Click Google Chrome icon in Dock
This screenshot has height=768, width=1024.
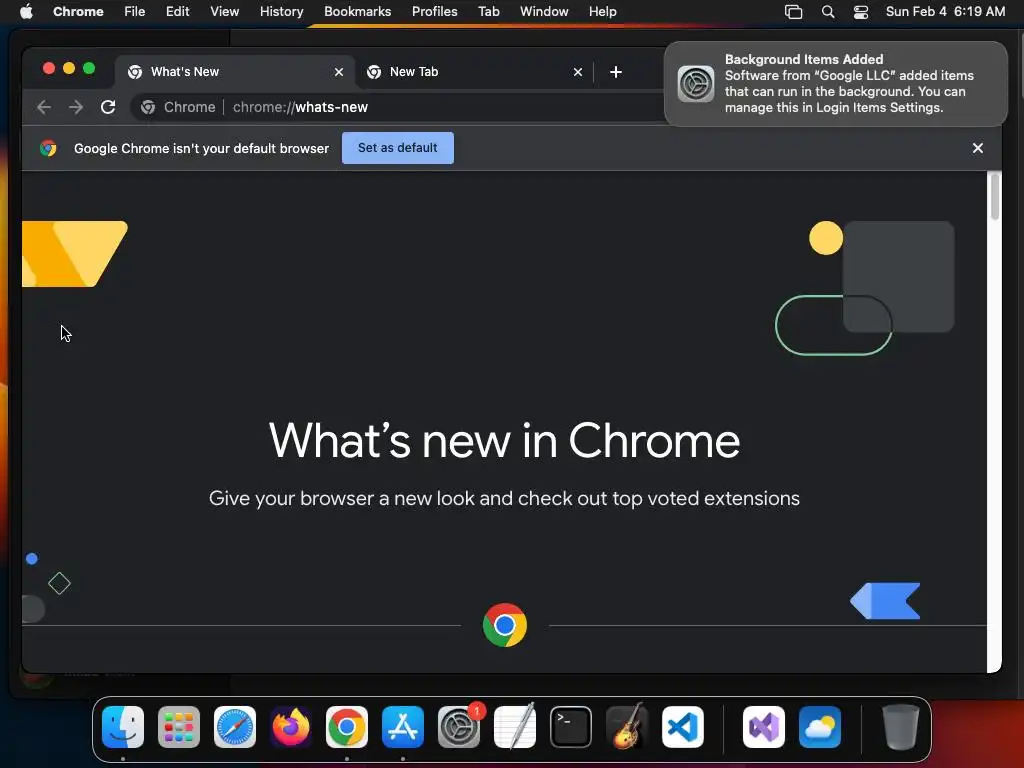[347, 727]
